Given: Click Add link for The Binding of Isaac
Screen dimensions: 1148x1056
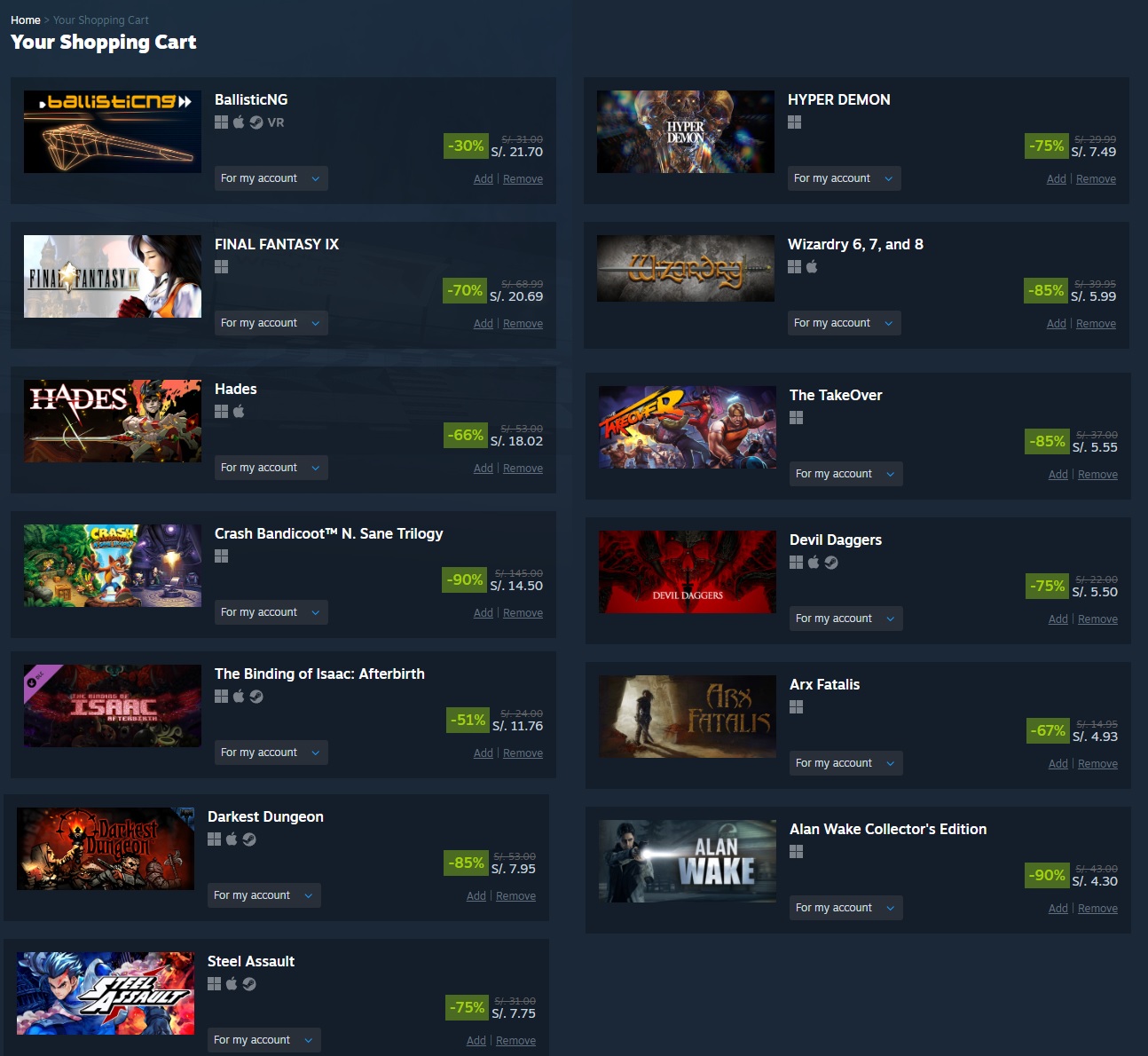Looking at the screenshot, I should coord(483,753).
